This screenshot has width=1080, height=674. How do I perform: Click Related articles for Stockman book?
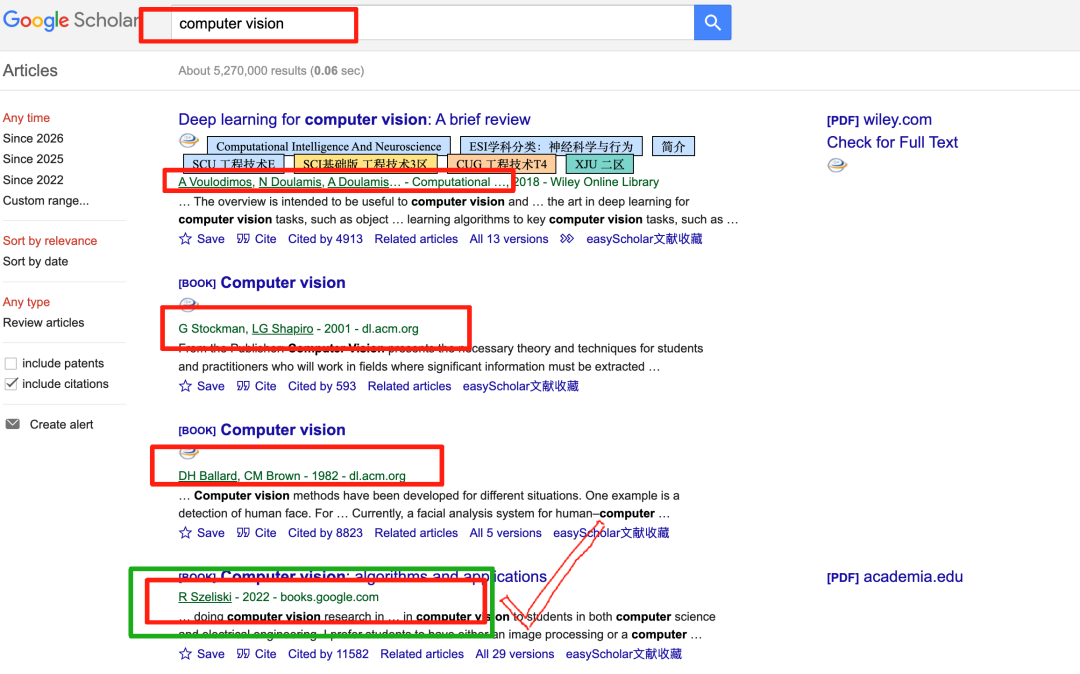pyautogui.click(x=409, y=386)
